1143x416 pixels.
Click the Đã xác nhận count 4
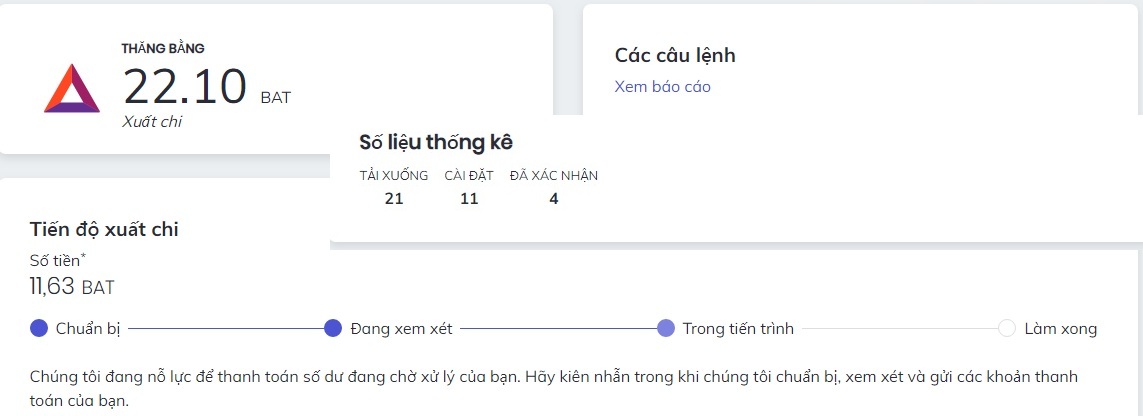click(x=554, y=198)
